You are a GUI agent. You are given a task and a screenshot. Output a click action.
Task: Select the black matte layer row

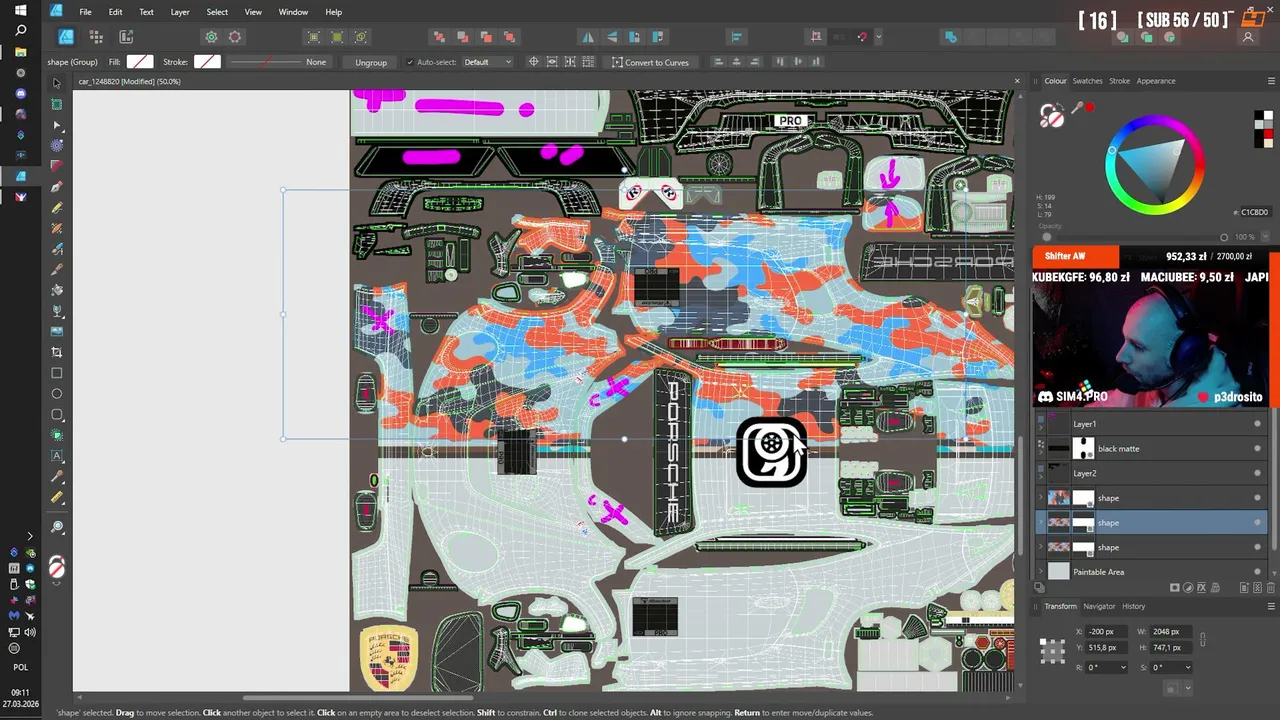click(1152, 449)
